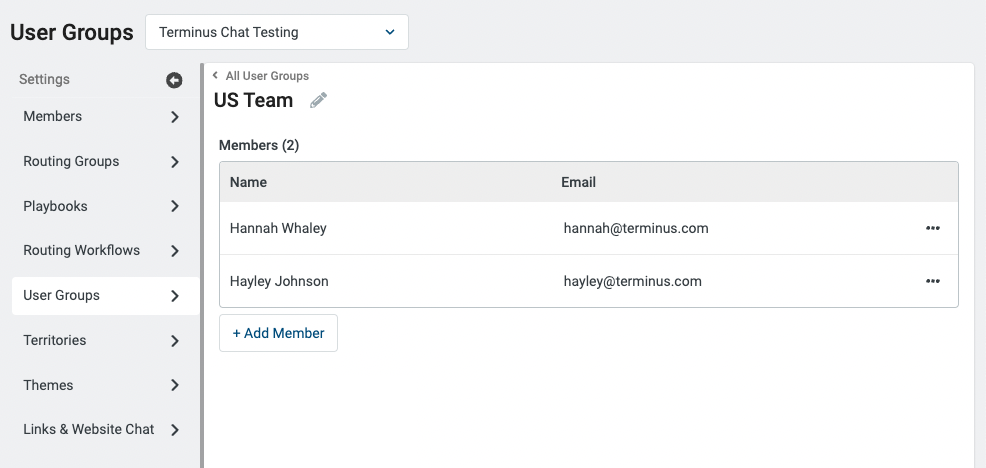The width and height of the screenshot is (986, 468).
Task: Open options menu for Hannah Whaley
Action: coord(933,228)
